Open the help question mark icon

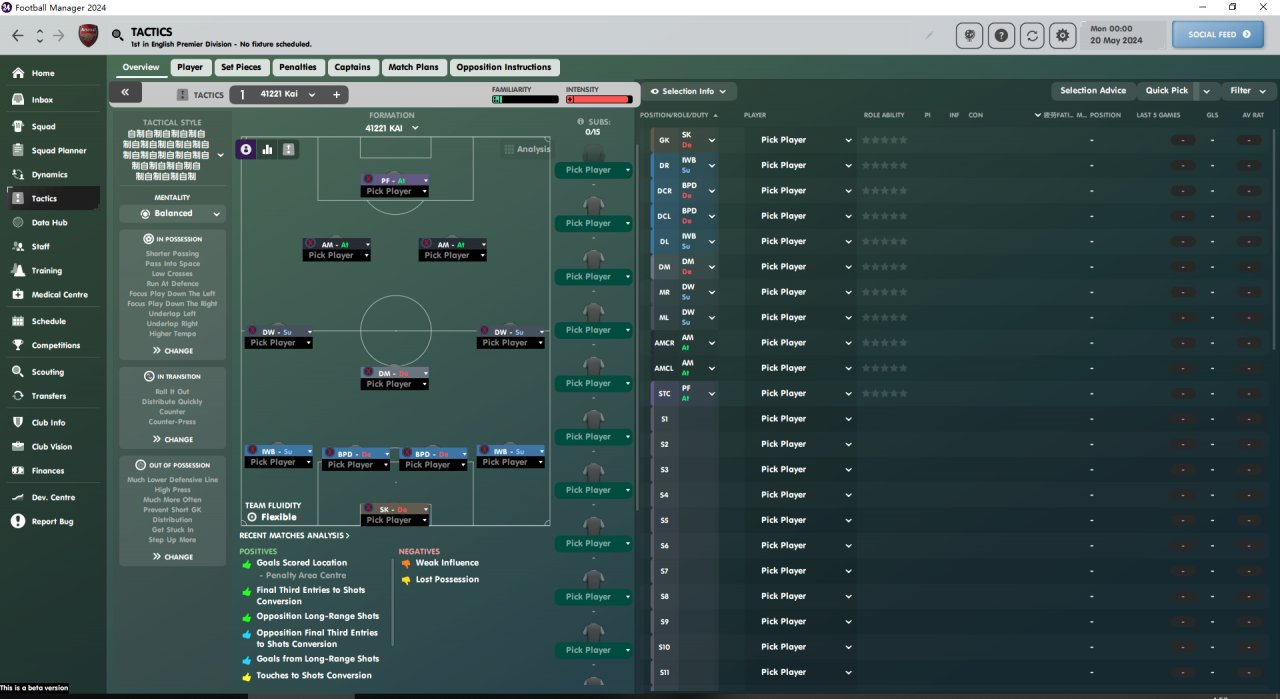click(x=1001, y=35)
